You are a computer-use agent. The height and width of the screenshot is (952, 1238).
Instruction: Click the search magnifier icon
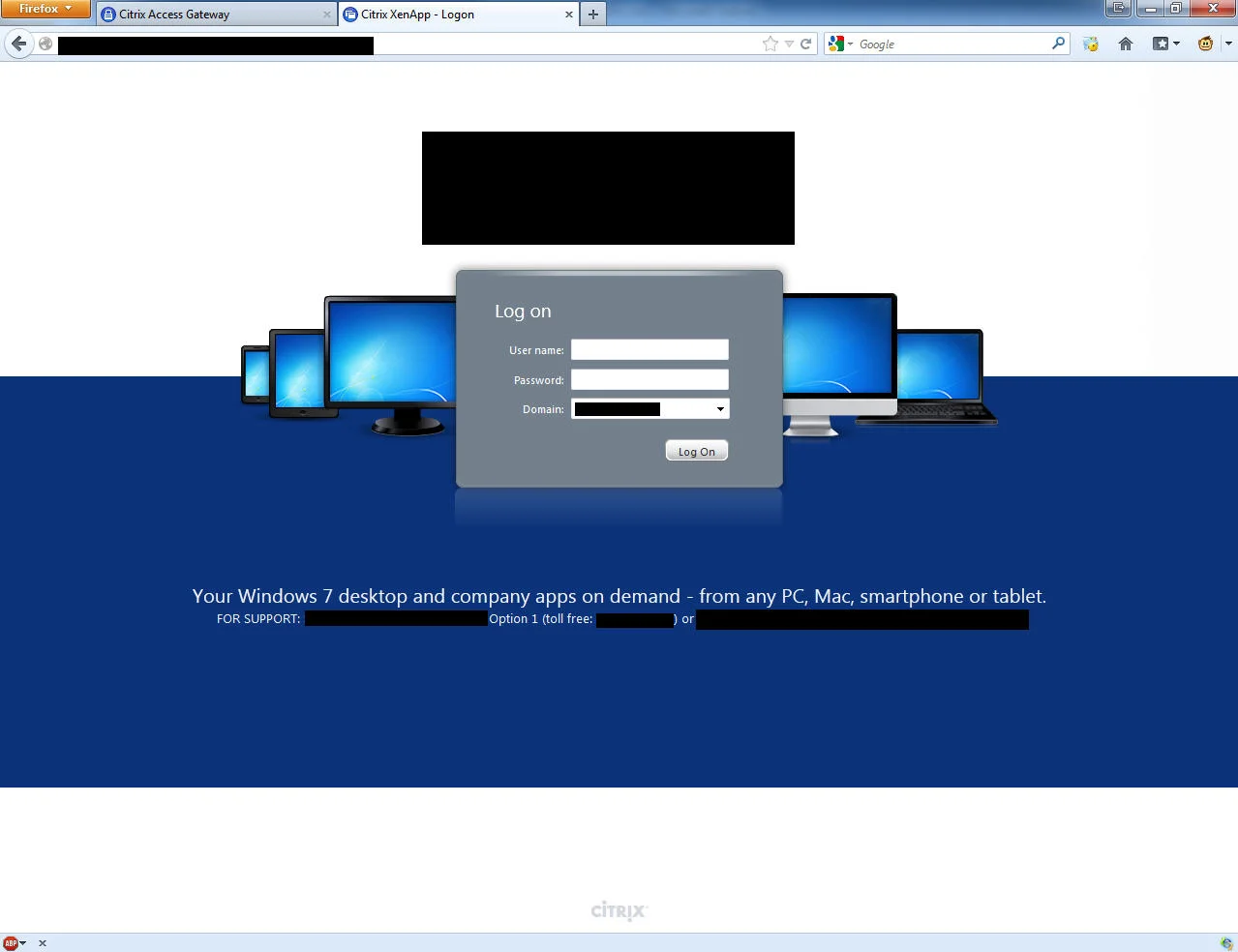1058,44
